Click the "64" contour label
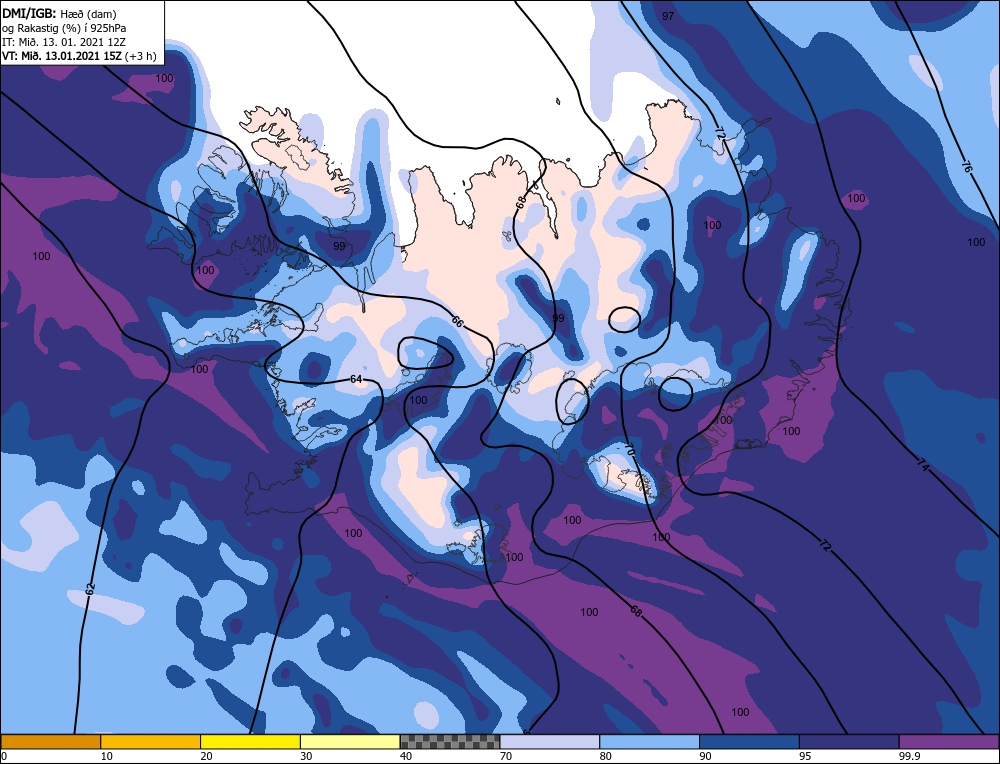The image size is (1000, 764). click(x=357, y=379)
